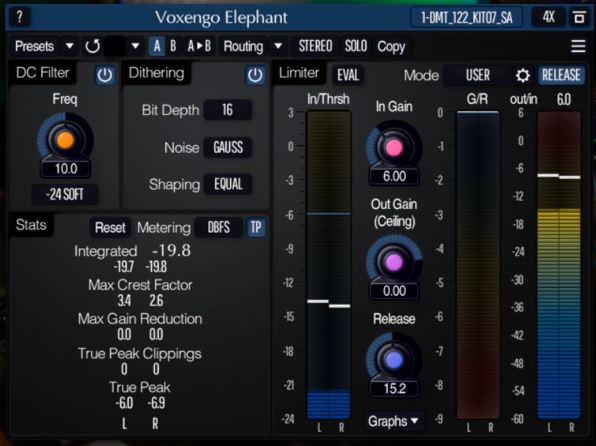596x446 pixels.
Task: Click the 4X oversampling button
Action: pyautogui.click(x=548, y=17)
